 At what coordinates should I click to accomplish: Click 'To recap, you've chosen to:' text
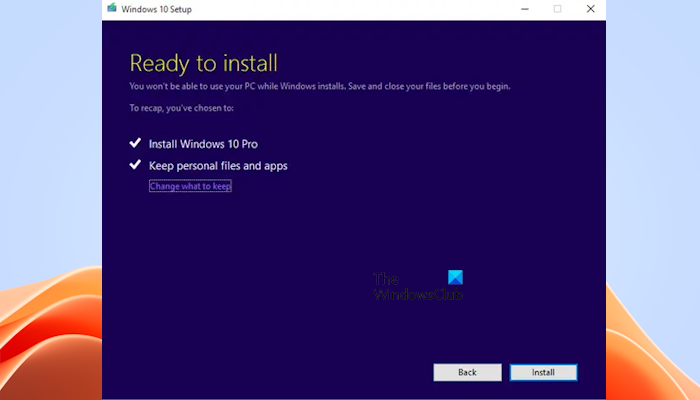(x=181, y=108)
